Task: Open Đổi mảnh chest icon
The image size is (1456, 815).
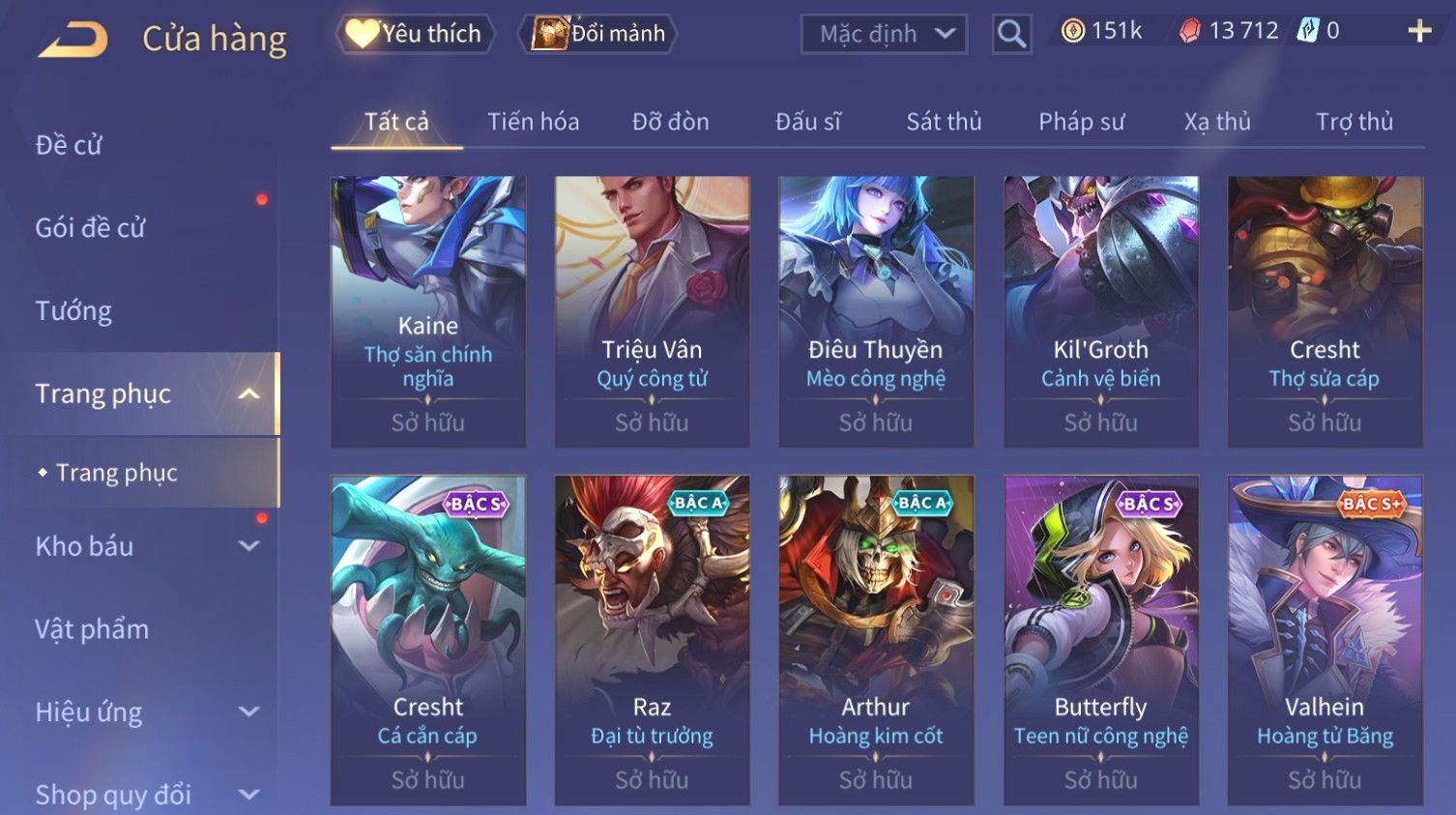Action: tap(549, 34)
